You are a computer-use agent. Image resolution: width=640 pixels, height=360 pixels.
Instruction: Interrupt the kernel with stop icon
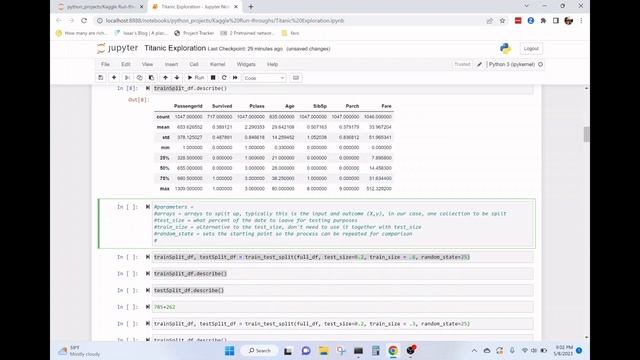[x=213, y=78]
